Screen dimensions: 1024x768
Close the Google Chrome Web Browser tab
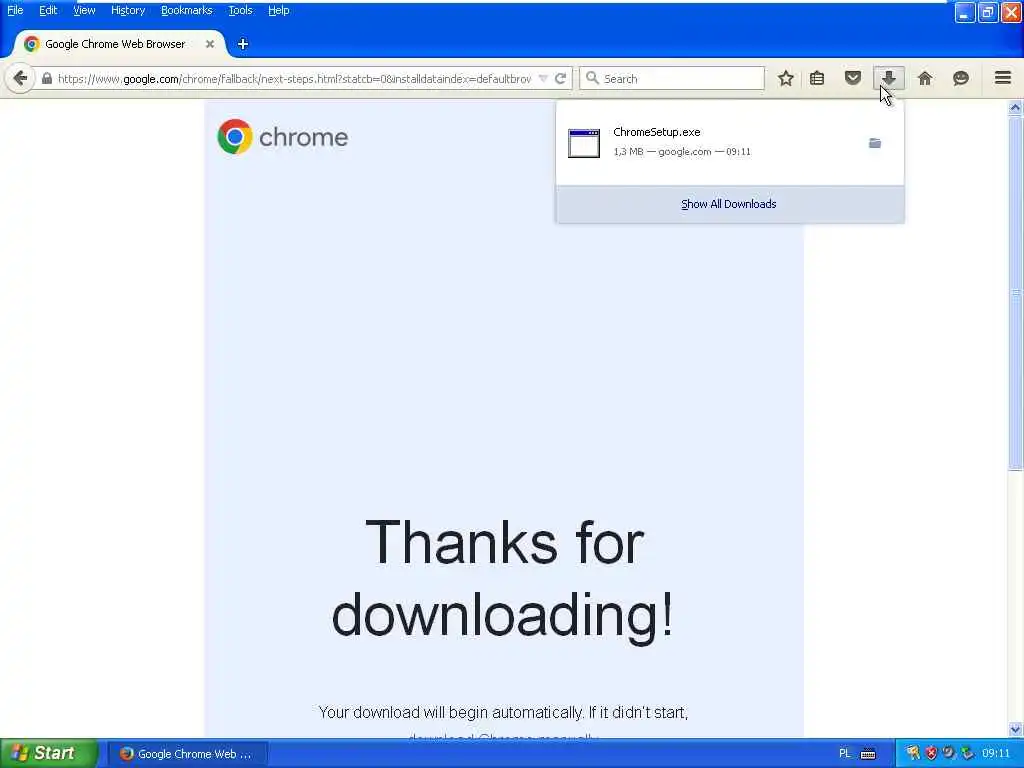coord(210,44)
